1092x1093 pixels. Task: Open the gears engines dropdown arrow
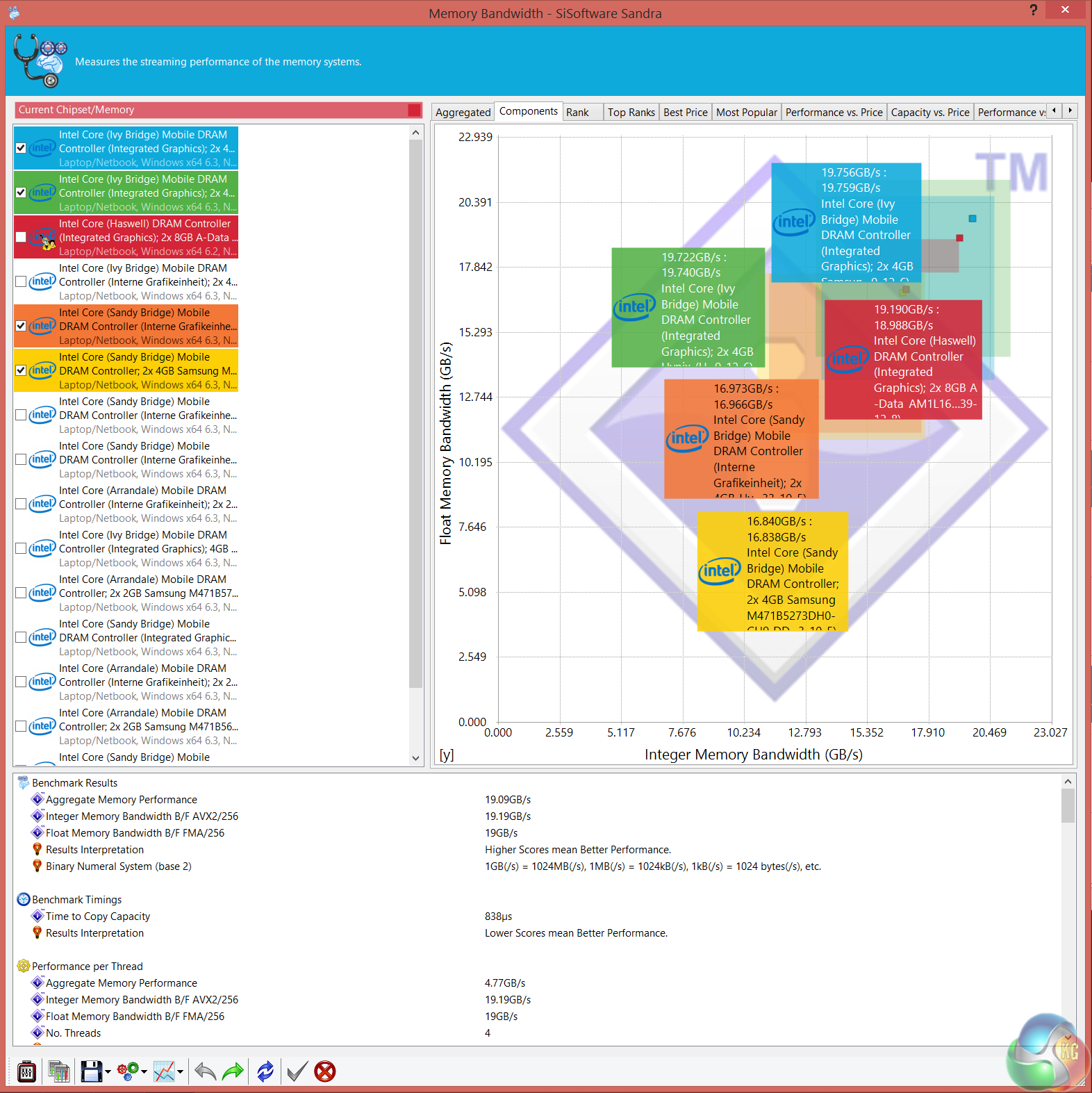144,1072
